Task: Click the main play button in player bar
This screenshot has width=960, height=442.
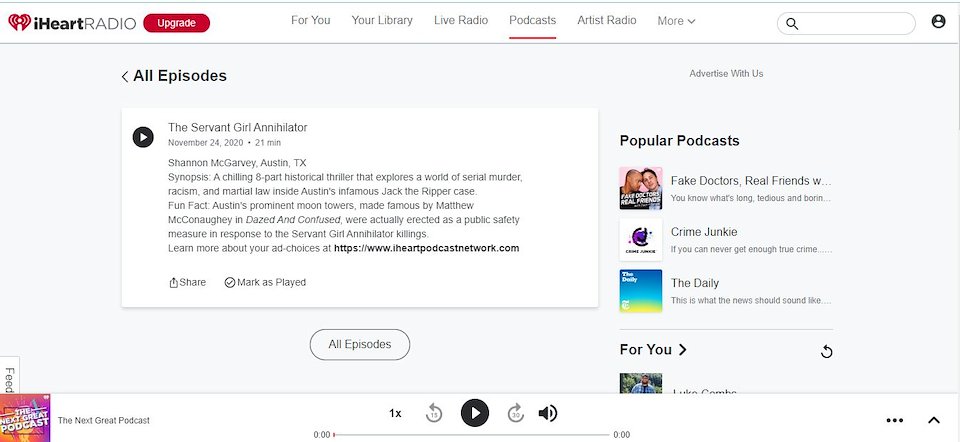Action: 475,413
